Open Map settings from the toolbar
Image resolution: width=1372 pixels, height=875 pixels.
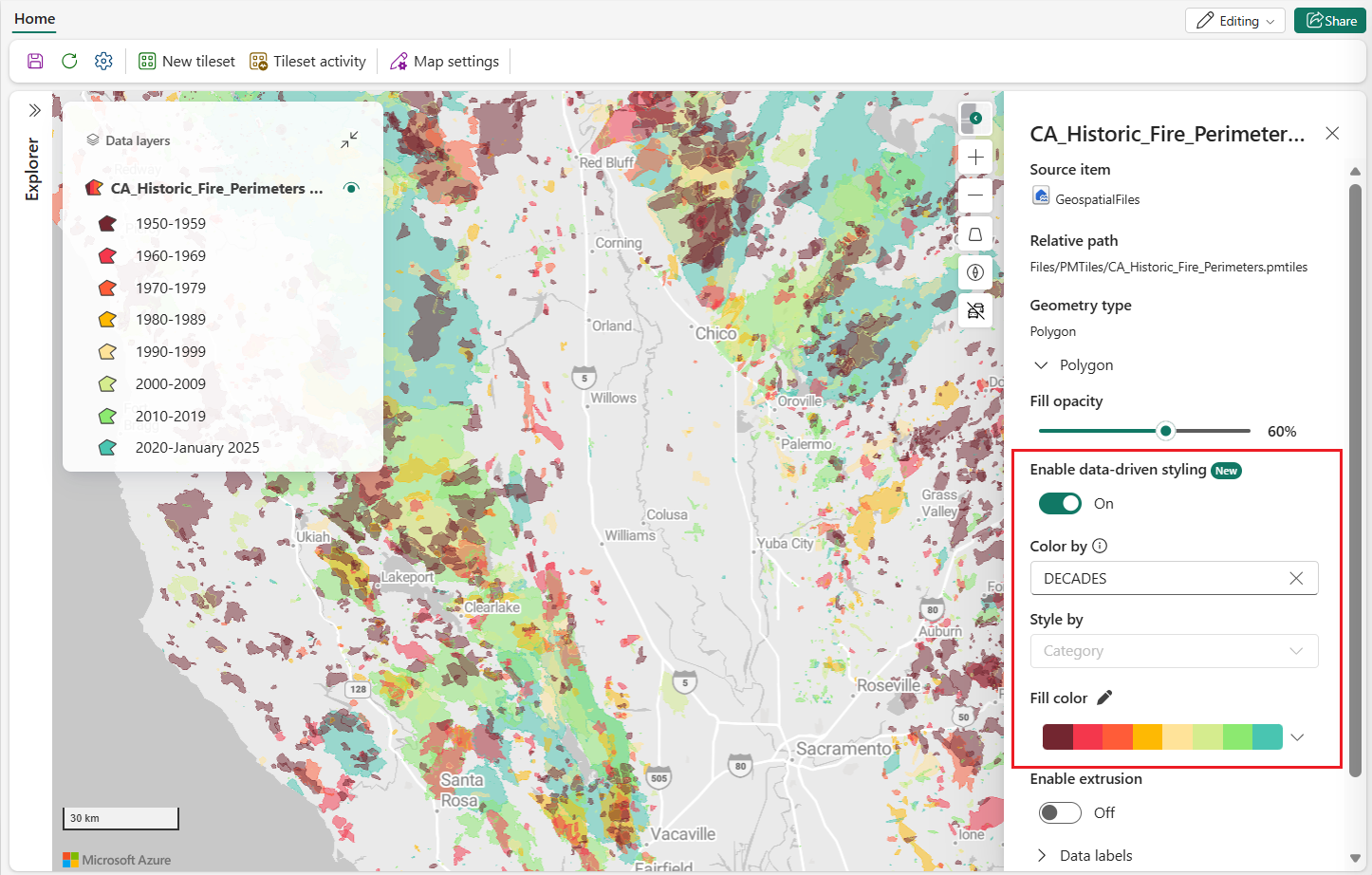point(444,62)
